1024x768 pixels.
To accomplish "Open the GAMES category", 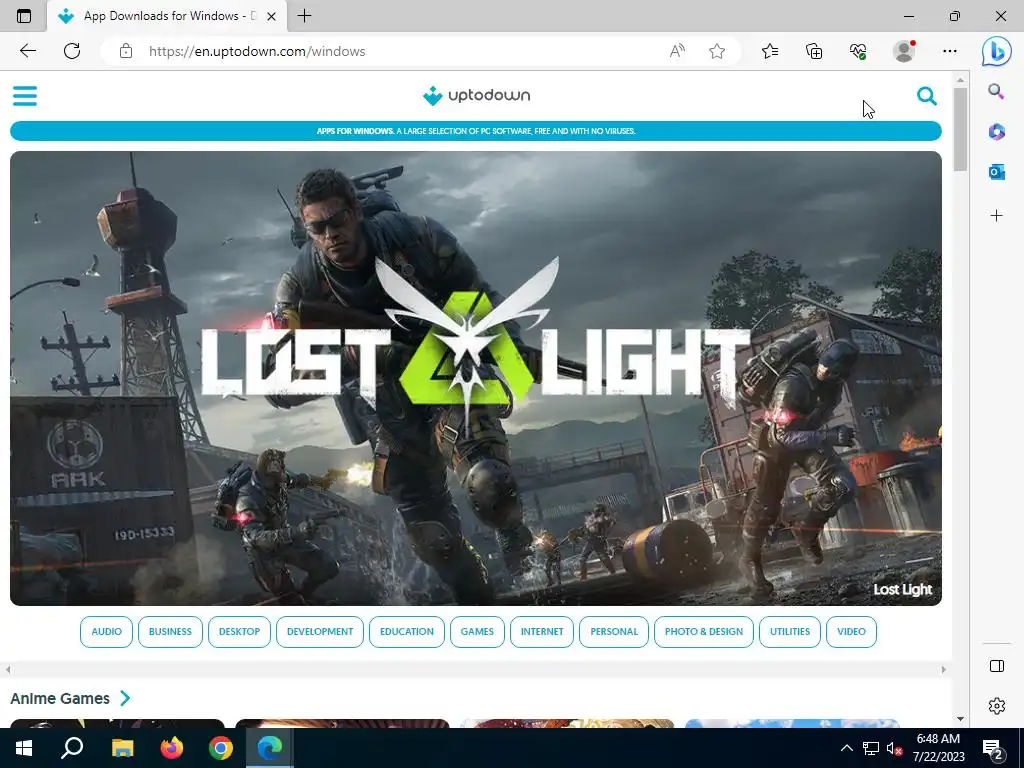I will click(477, 632).
